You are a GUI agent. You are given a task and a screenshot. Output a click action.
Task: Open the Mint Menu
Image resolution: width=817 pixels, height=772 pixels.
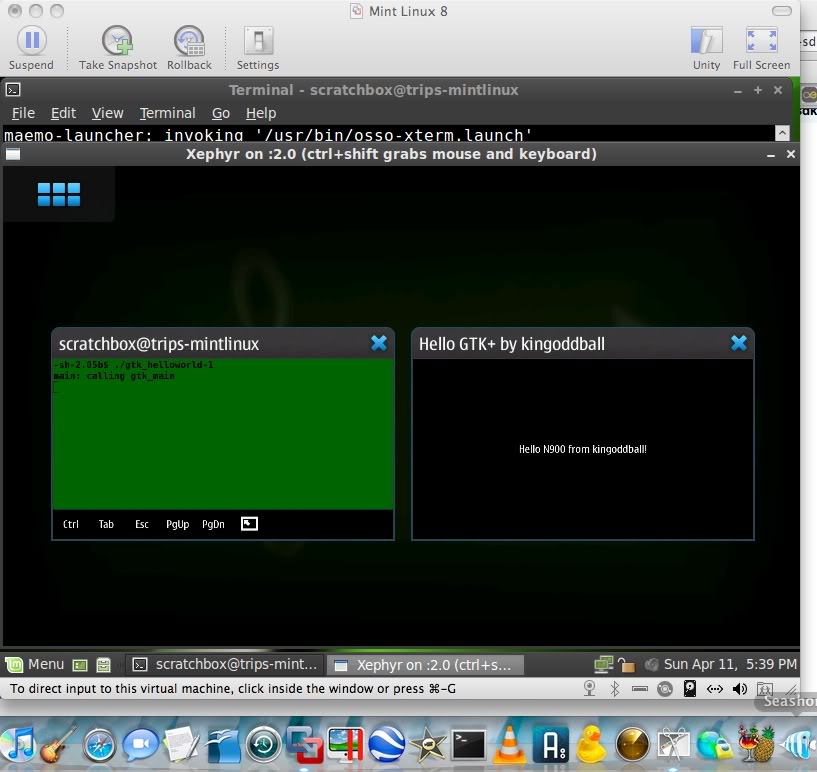(x=35, y=664)
